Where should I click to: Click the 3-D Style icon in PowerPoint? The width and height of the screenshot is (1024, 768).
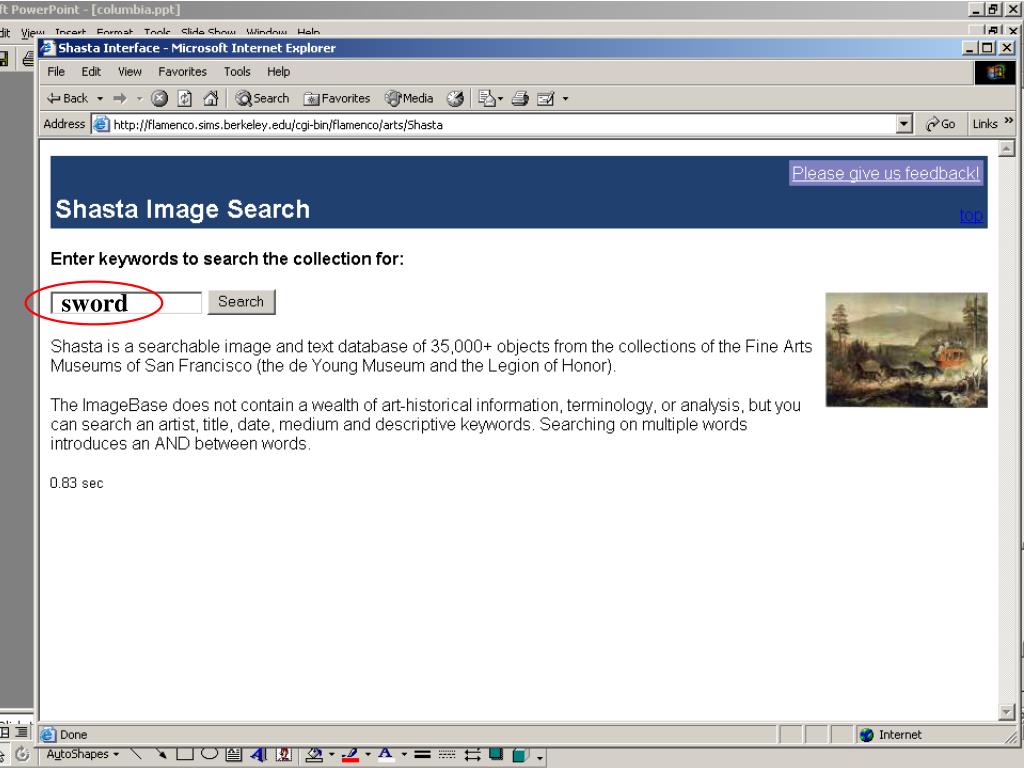click(520, 755)
